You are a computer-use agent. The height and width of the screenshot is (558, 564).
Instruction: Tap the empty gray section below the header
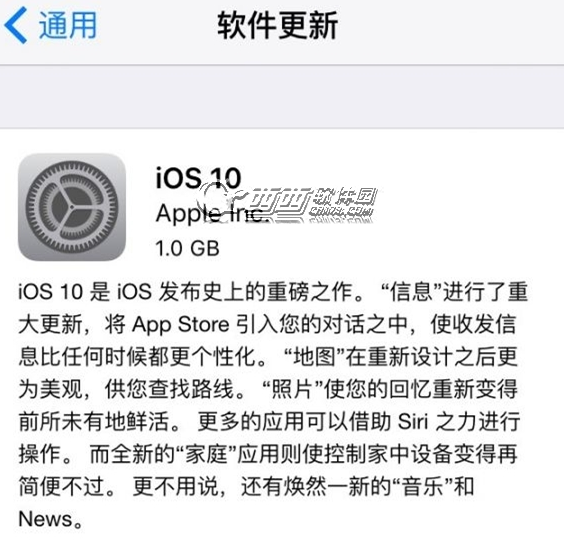pyautogui.click(x=282, y=96)
